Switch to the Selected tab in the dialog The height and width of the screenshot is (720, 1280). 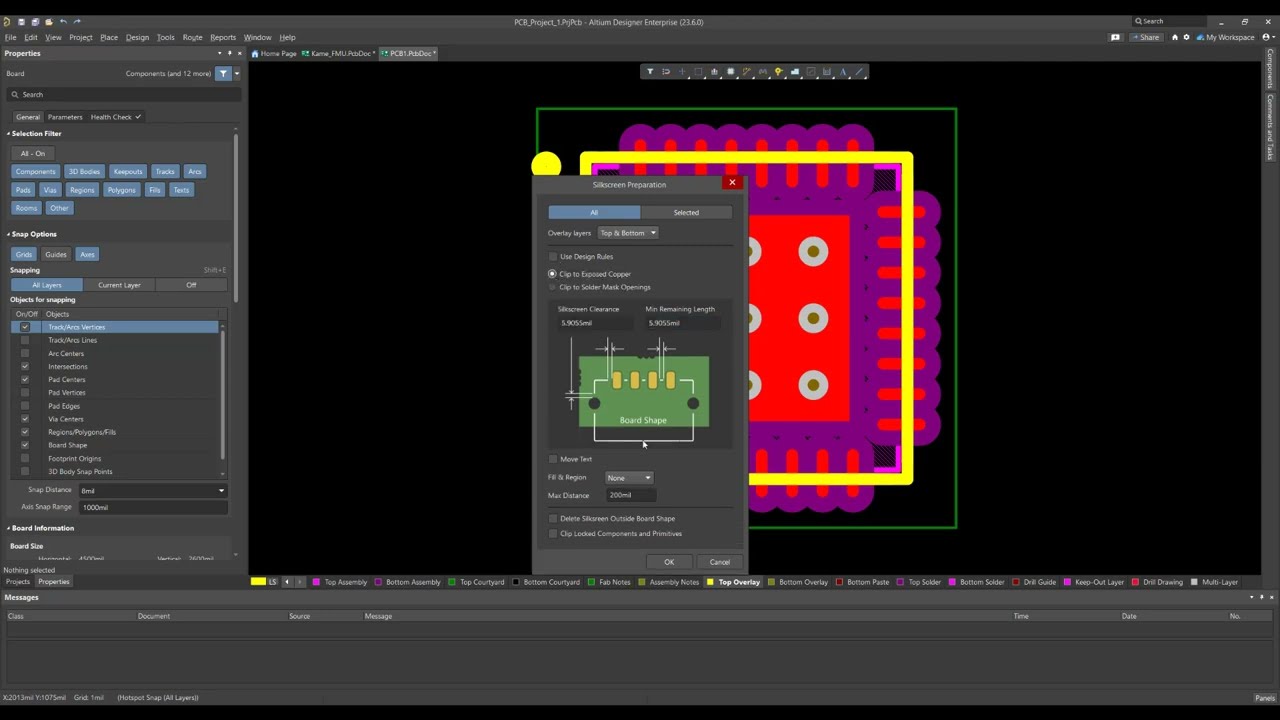pos(686,212)
